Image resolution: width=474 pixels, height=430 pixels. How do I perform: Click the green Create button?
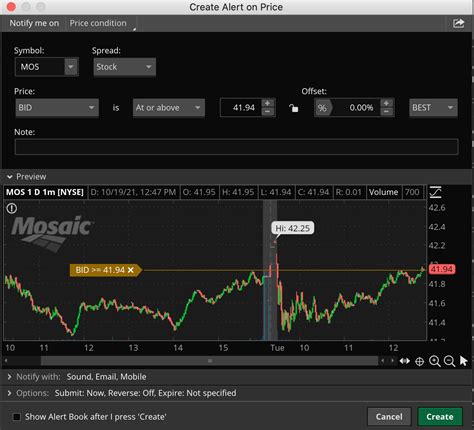440,417
